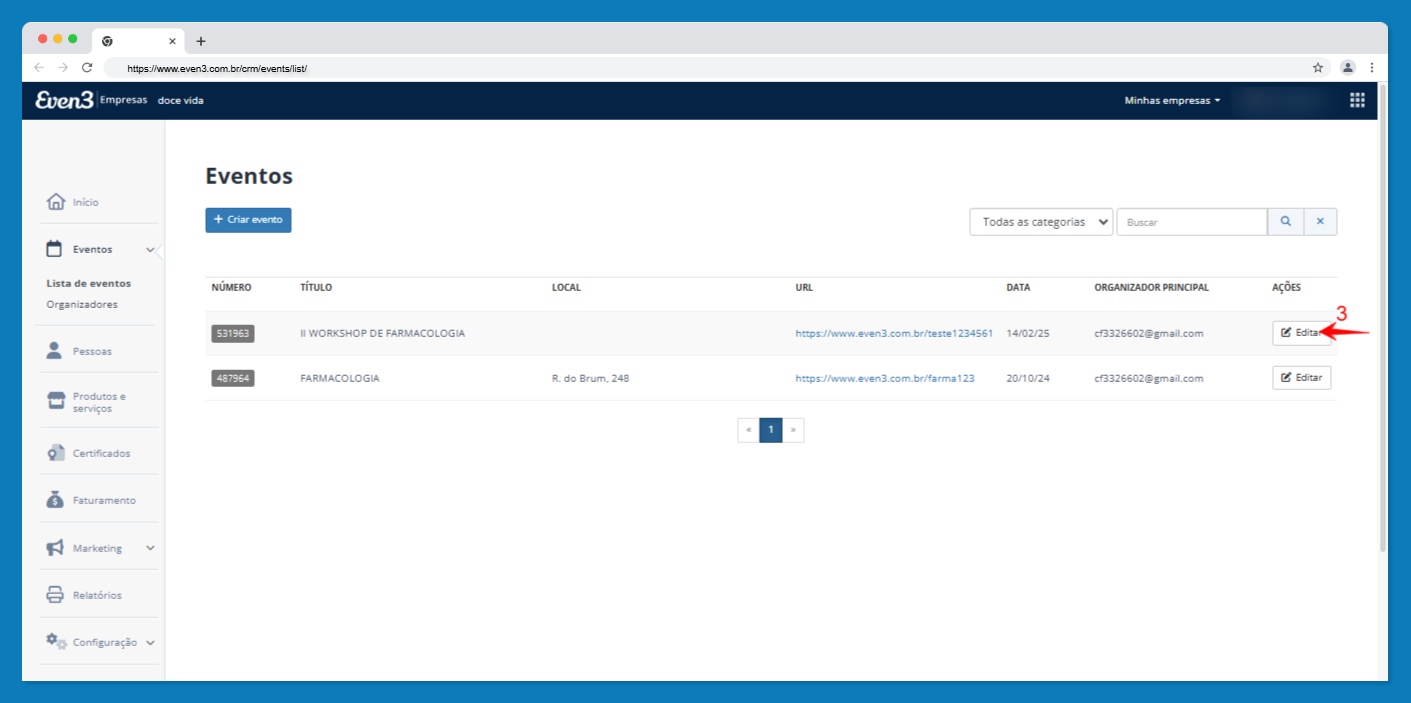
Task: Click the Relatórios printer icon
Action: [x=56, y=595]
